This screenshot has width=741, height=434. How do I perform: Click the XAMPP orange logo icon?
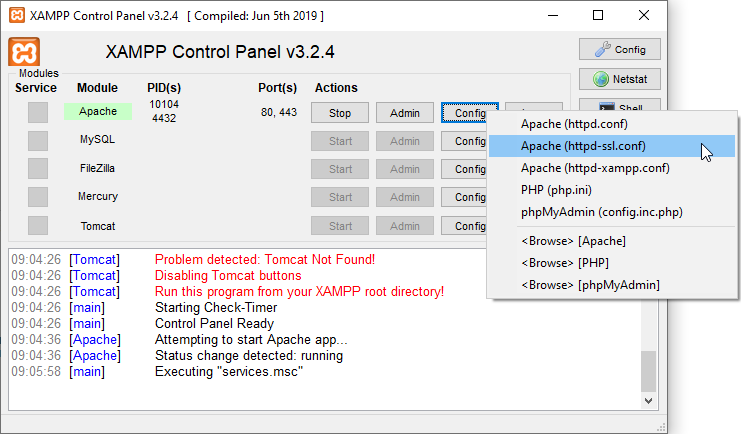[x=24, y=52]
